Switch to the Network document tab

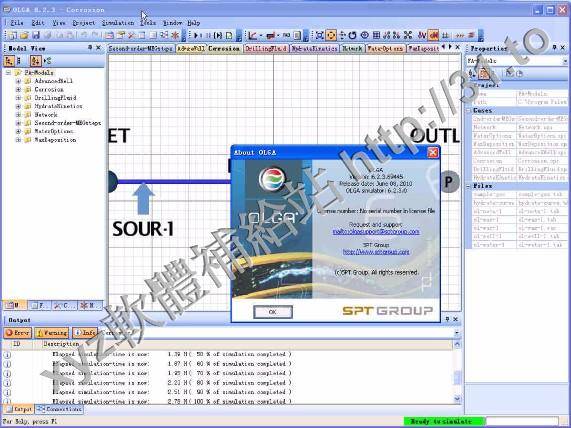pos(352,48)
